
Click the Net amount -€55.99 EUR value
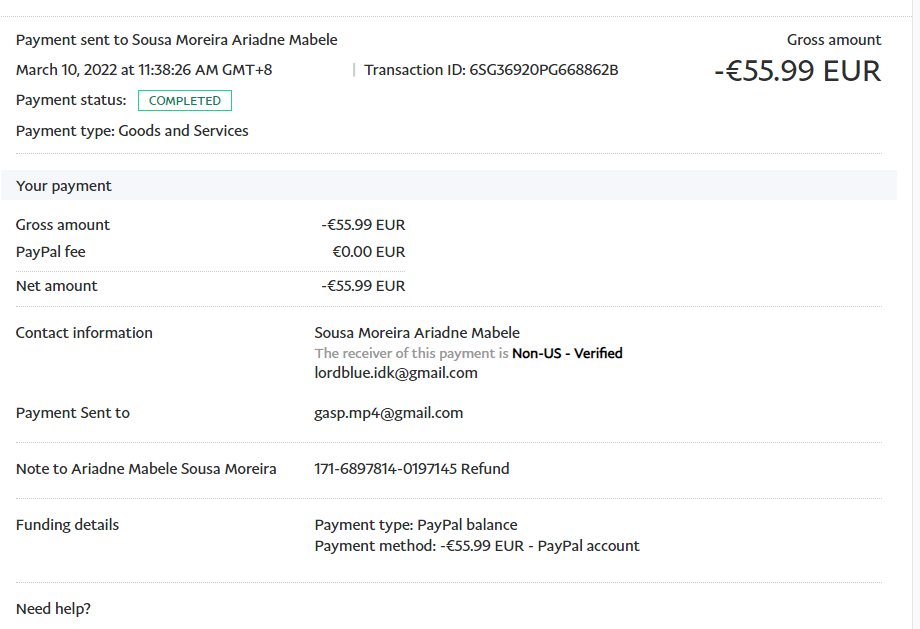click(363, 286)
